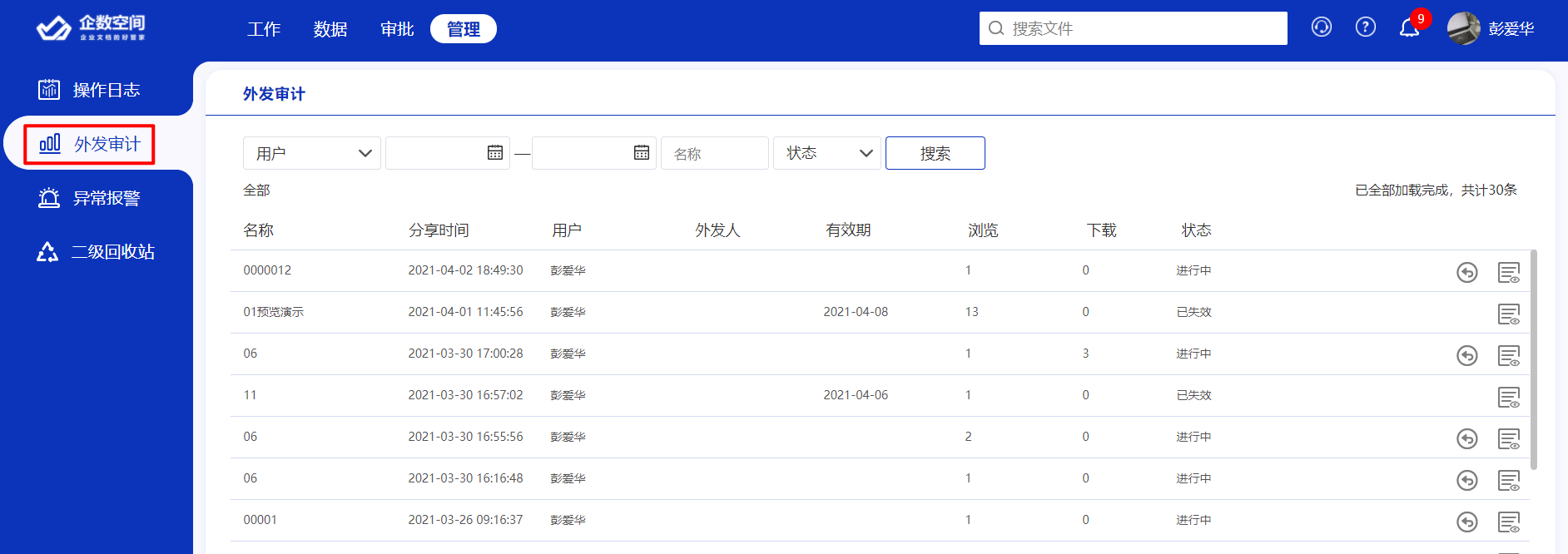1568x554 pixels.
Task: Expand the 用户 dropdown filter
Action: (312, 153)
